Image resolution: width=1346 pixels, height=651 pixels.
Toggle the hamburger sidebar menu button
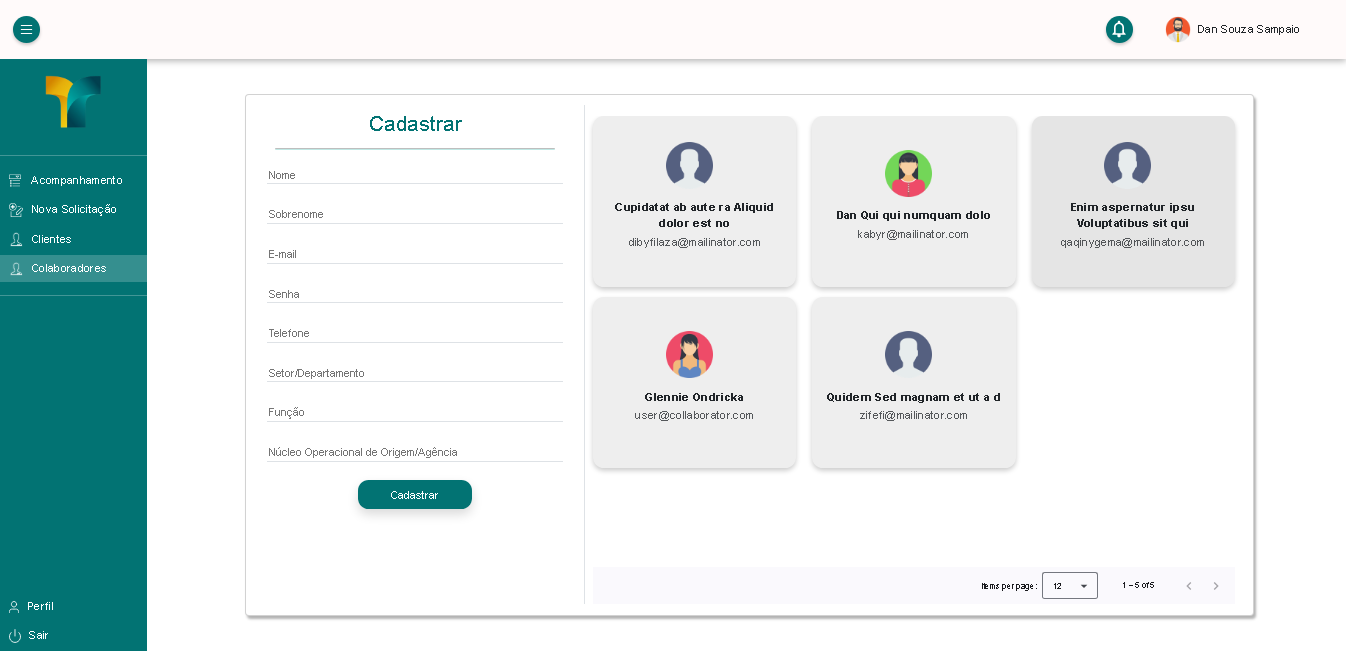pos(26,30)
